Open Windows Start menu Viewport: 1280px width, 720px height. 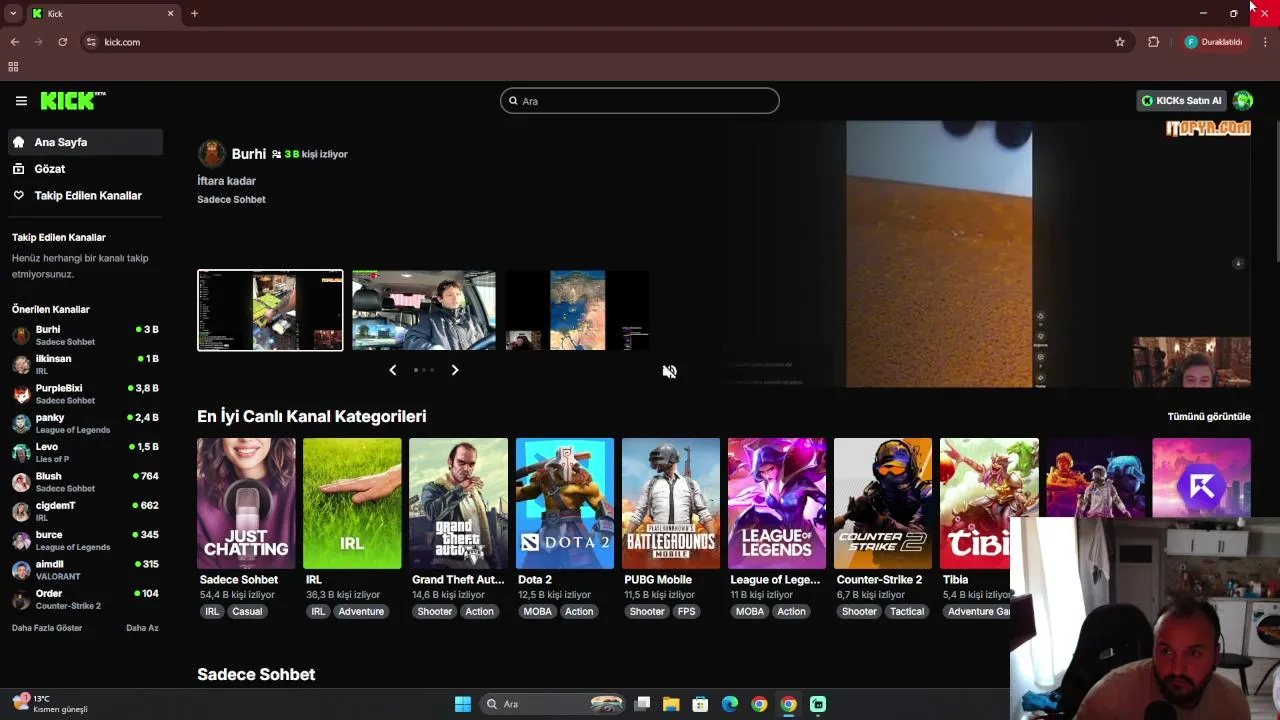tap(463, 704)
